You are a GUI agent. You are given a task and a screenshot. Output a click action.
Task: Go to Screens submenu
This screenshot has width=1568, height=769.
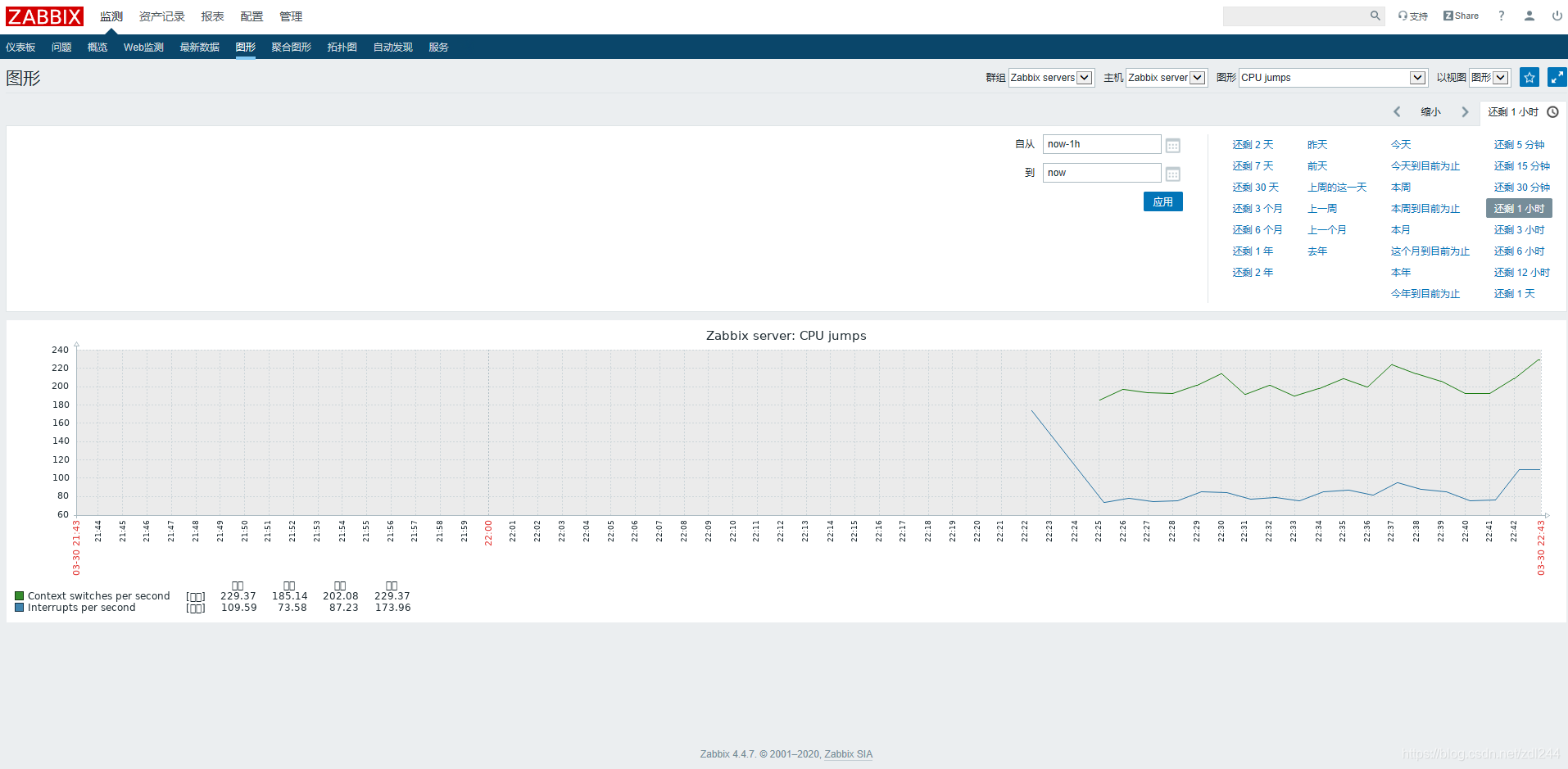(x=292, y=47)
